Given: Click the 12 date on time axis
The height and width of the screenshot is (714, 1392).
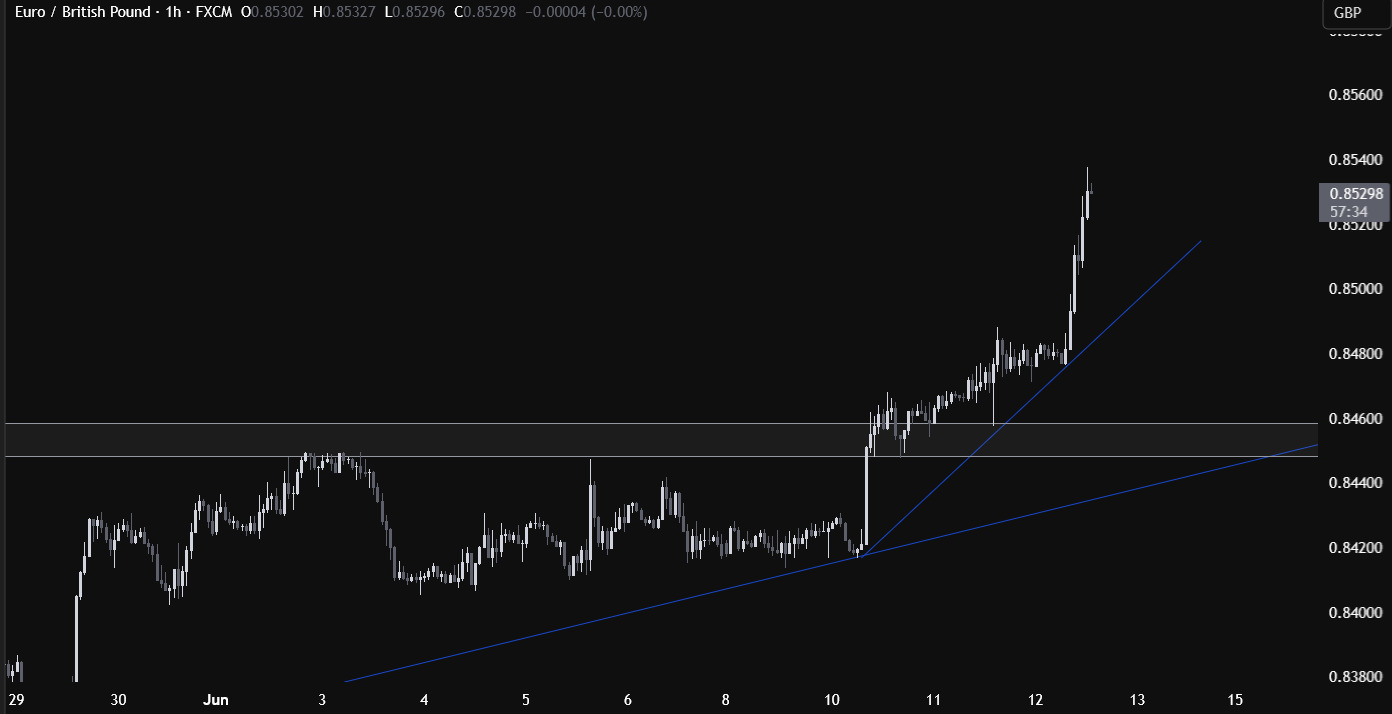Looking at the screenshot, I should click(x=1035, y=699).
